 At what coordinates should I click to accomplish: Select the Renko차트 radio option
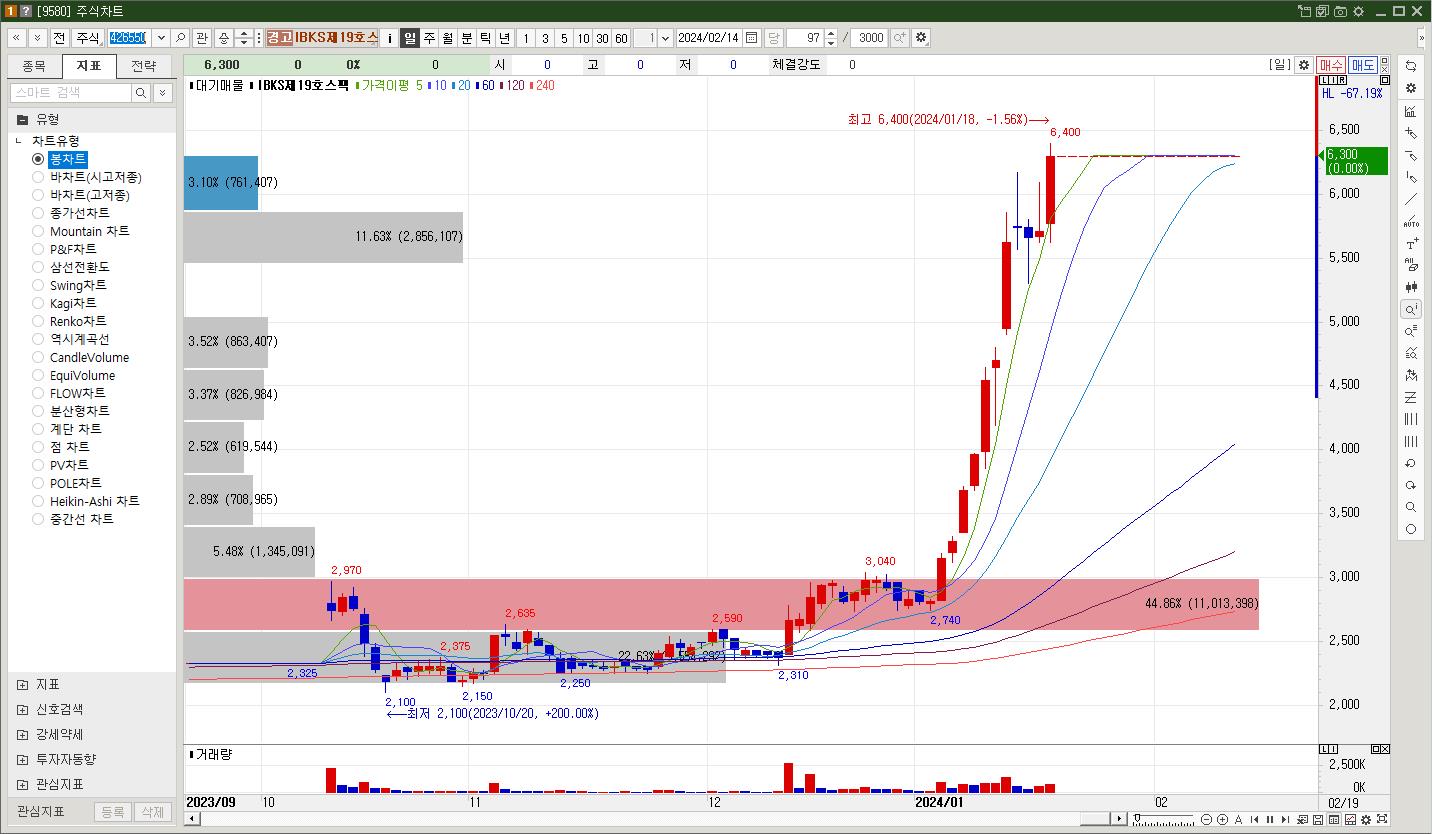(38, 321)
